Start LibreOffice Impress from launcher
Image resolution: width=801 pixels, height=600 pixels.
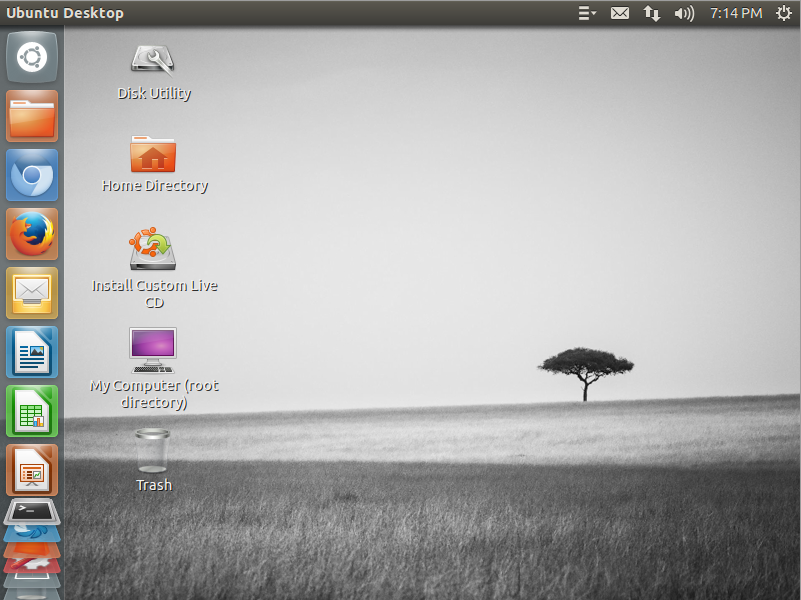pyautogui.click(x=32, y=470)
